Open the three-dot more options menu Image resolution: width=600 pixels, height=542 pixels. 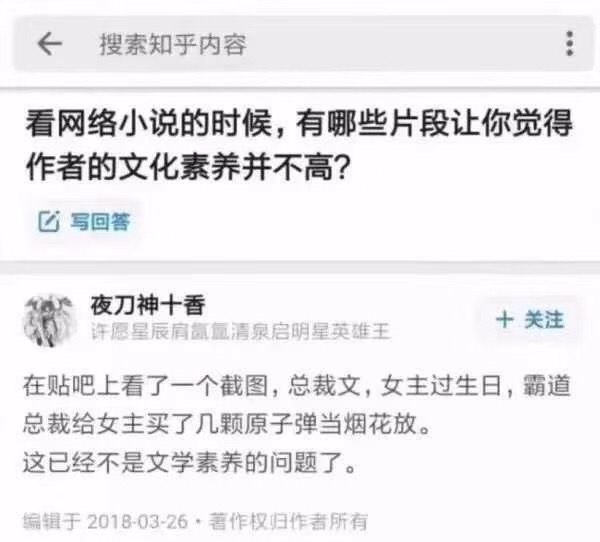[x=569, y=43]
